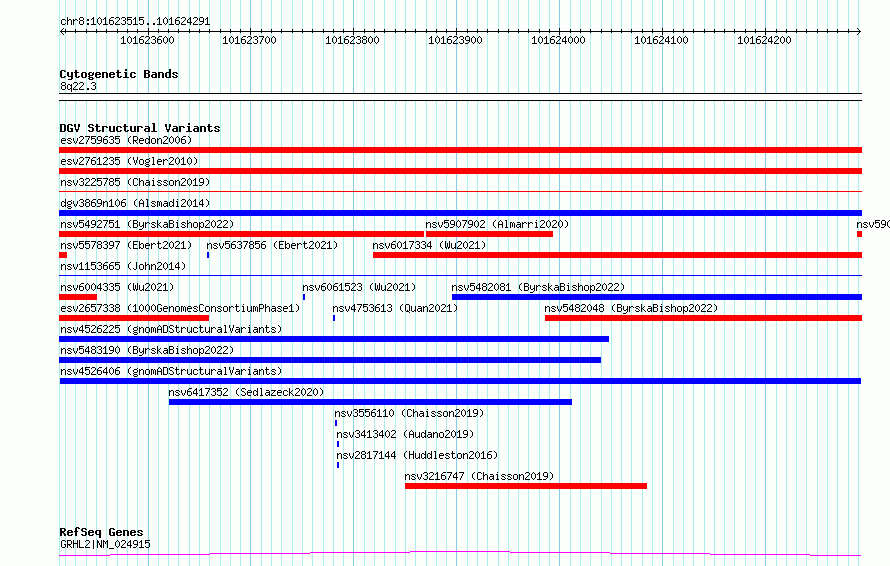Click the Cytogenetic Bands track heading
The image size is (890, 566).
(119, 74)
